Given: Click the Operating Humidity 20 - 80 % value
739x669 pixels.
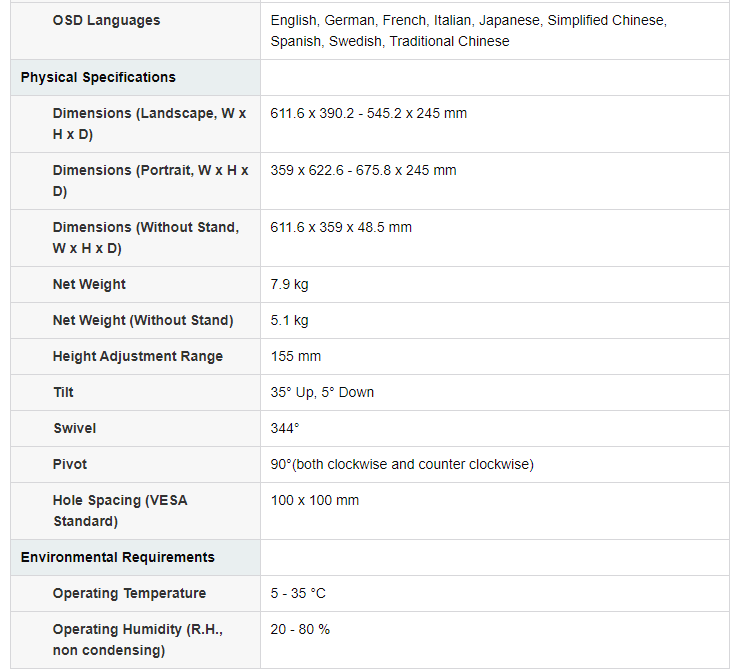Looking at the screenshot, I should coord(300,629).
